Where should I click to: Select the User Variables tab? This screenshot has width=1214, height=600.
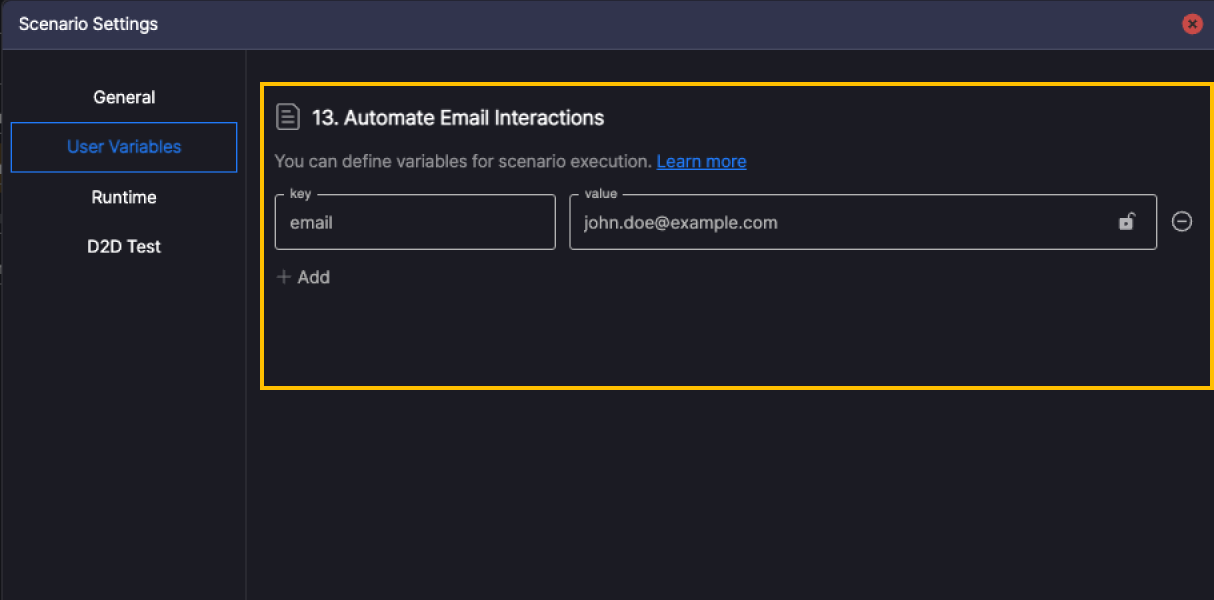(124, 147)
